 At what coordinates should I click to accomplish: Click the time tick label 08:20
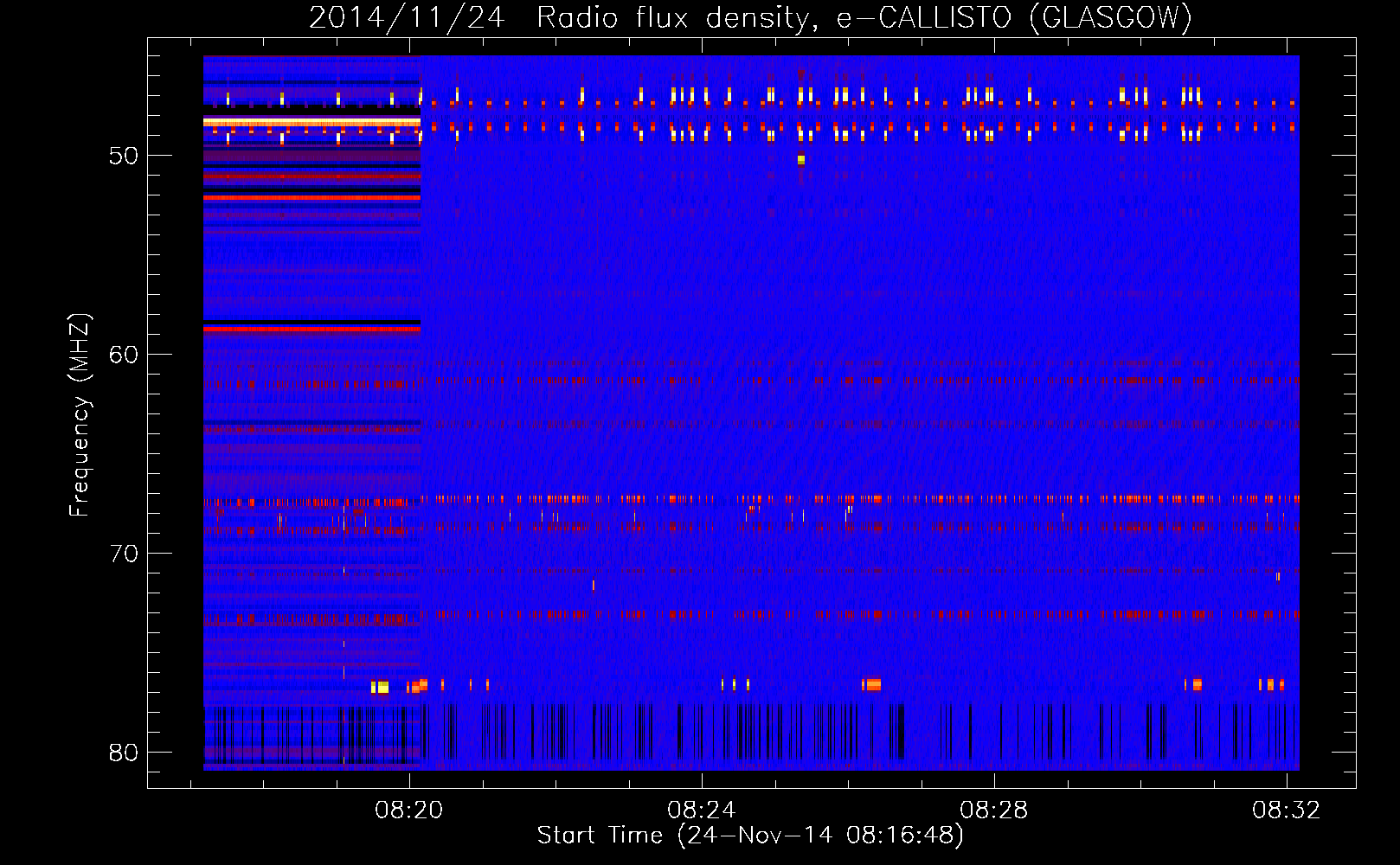pyautogui.click(x=409, y=810)
